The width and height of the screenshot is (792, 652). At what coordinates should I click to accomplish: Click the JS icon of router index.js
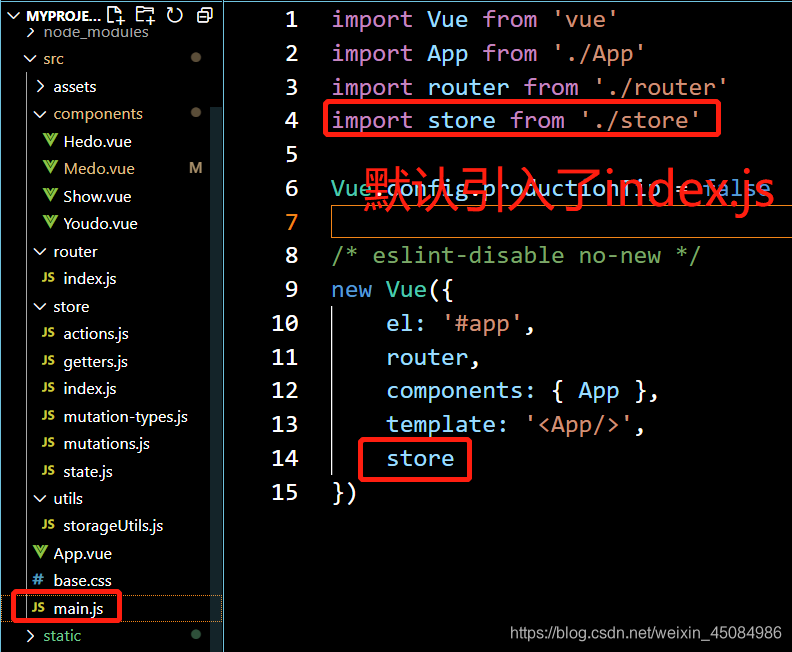(48, 277)
